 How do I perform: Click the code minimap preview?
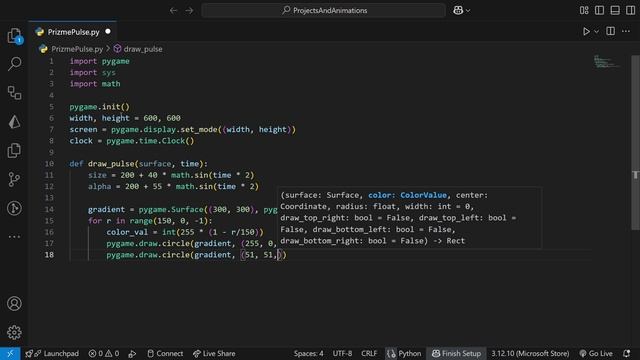click(606, 62)
